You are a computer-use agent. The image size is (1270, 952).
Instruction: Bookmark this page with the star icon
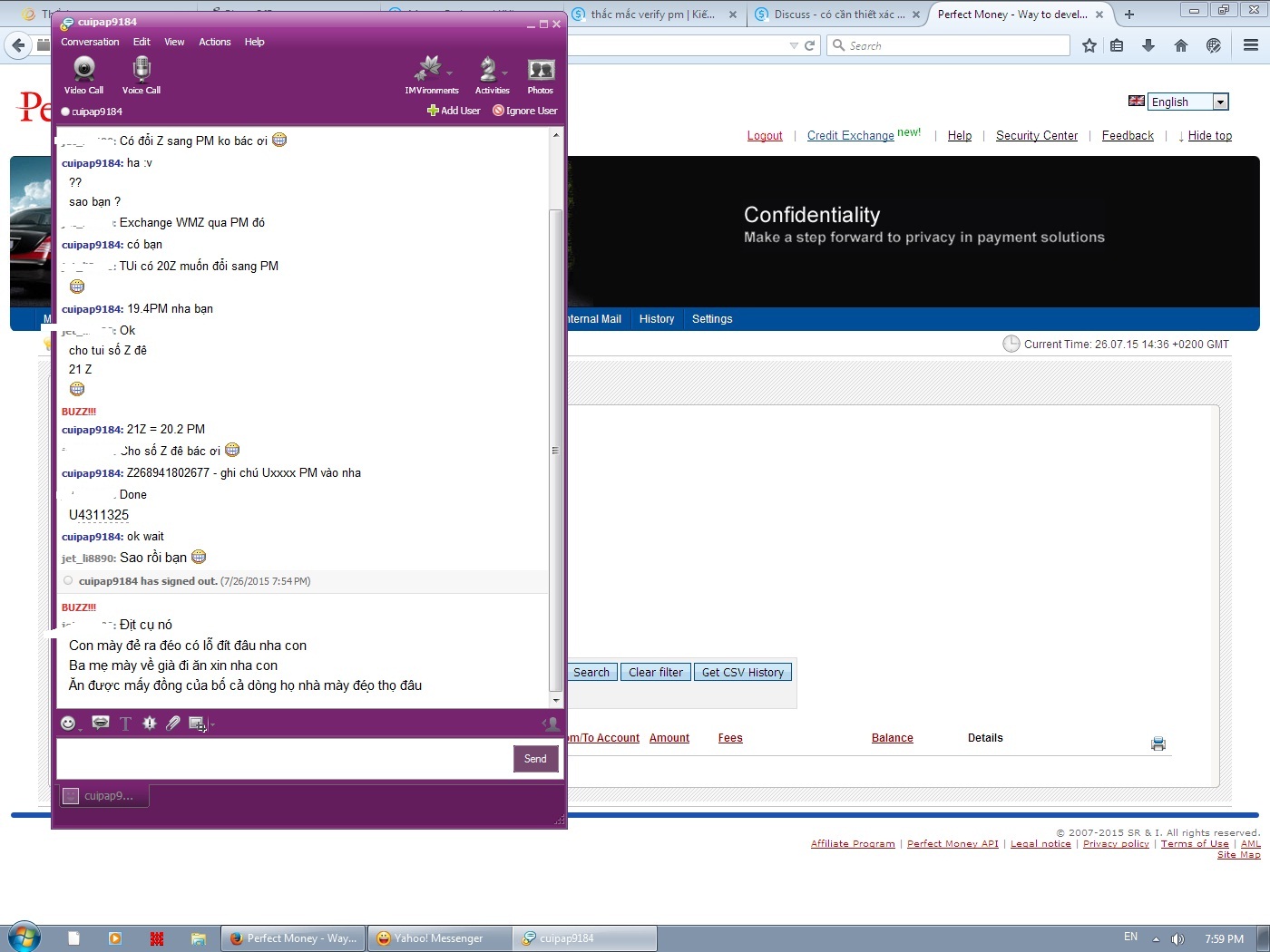tap(1089, 45)
